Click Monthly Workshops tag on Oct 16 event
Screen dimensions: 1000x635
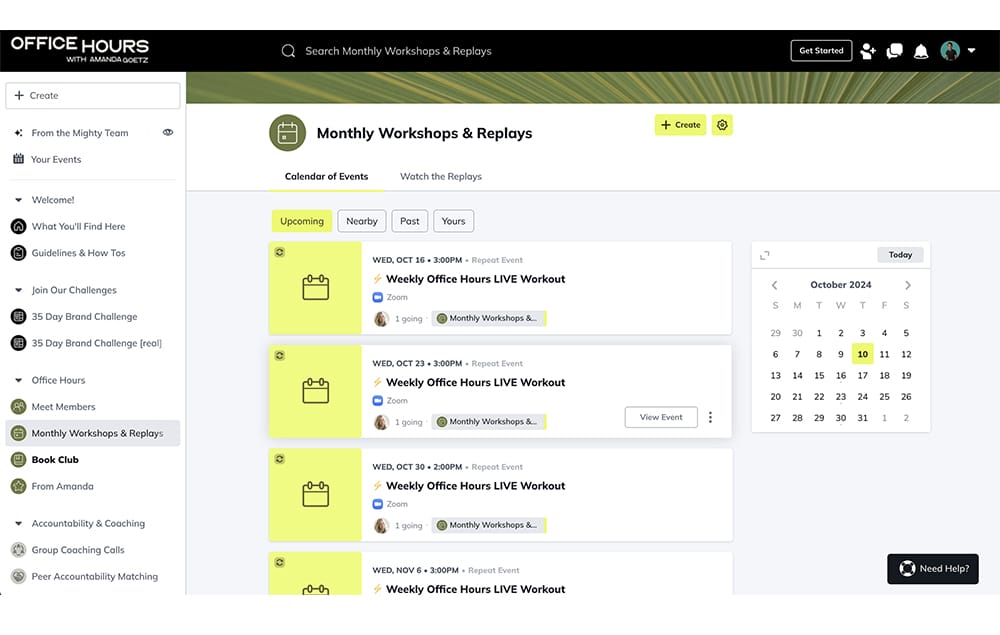click(x=489, y=318)
